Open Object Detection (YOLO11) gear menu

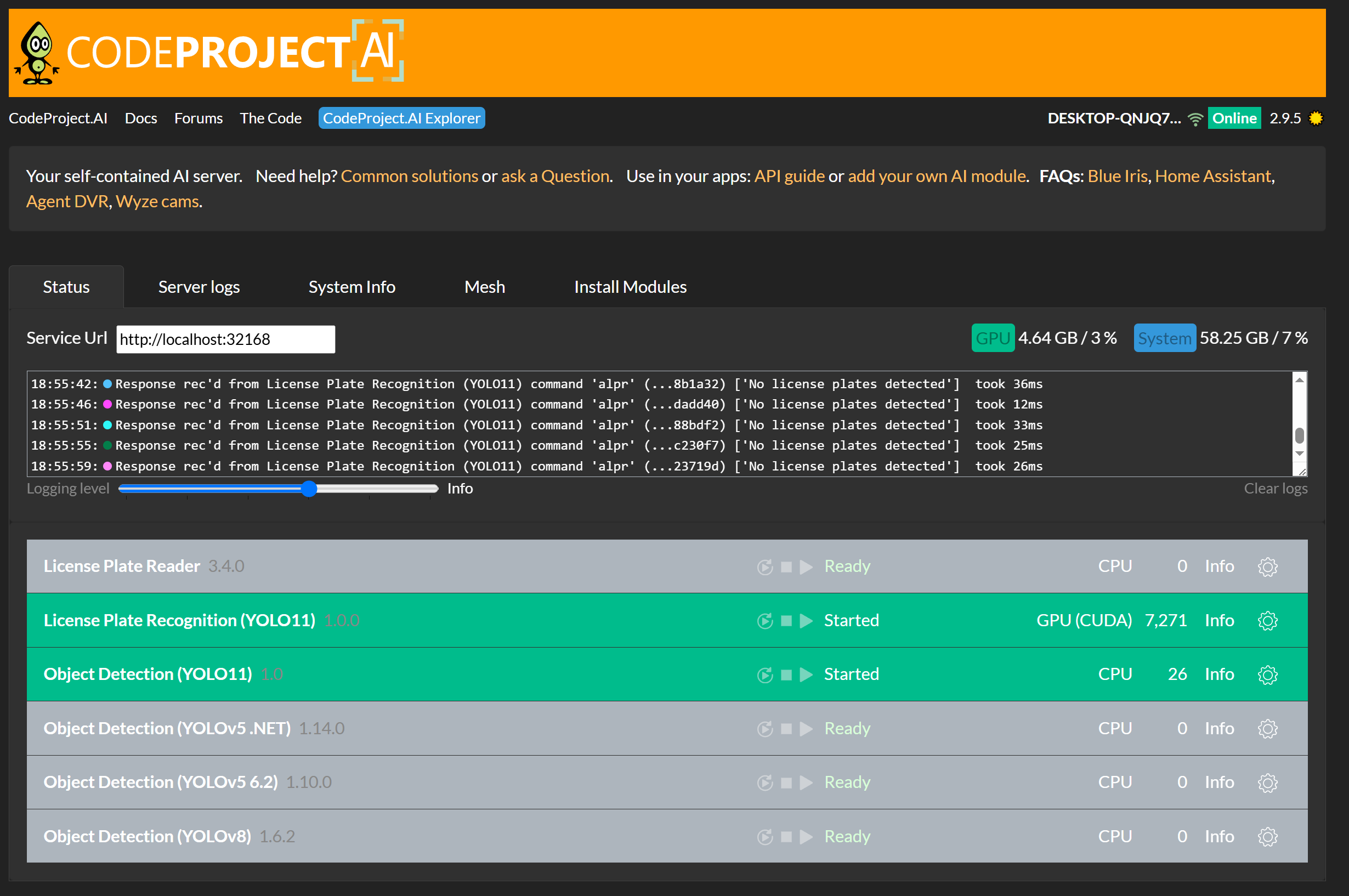(x=1267, y=675)
